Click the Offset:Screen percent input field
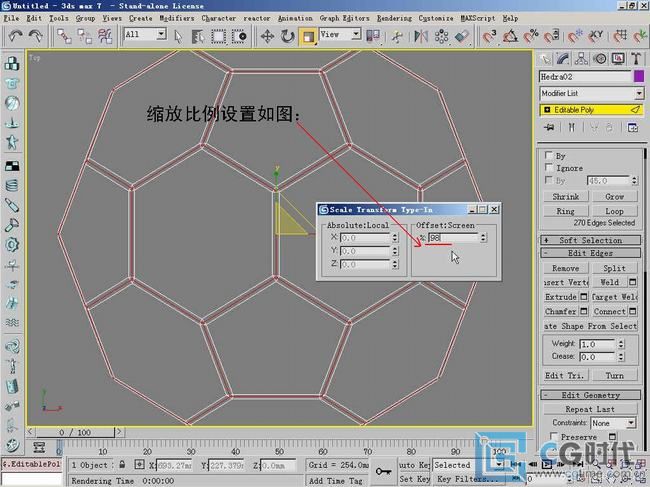 (454, 237)
